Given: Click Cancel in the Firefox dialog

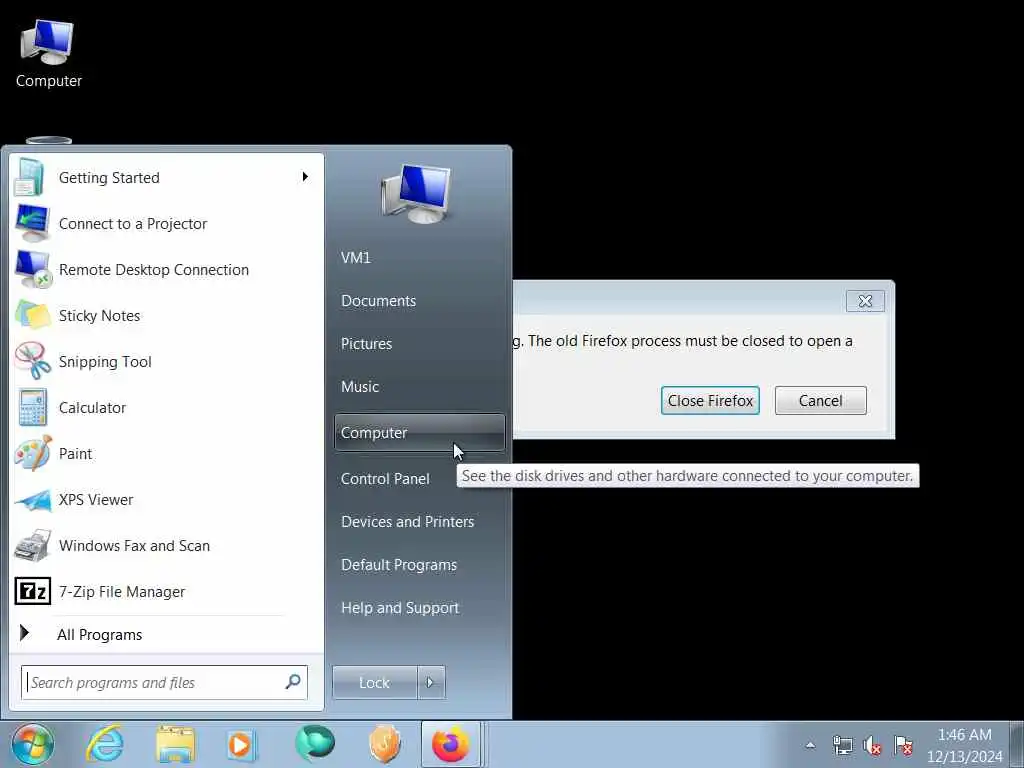Looking at the screenshot, I should point(820,400).
